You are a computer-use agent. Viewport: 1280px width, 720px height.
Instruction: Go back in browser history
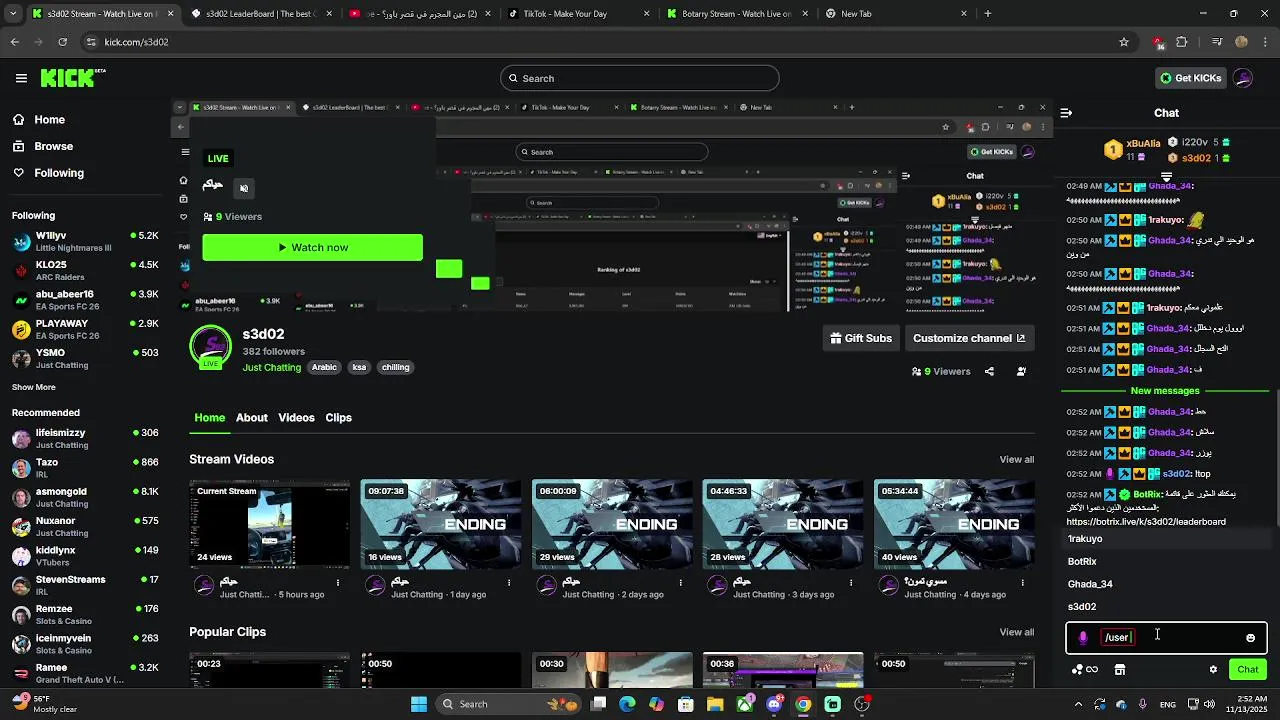[14, 42]
